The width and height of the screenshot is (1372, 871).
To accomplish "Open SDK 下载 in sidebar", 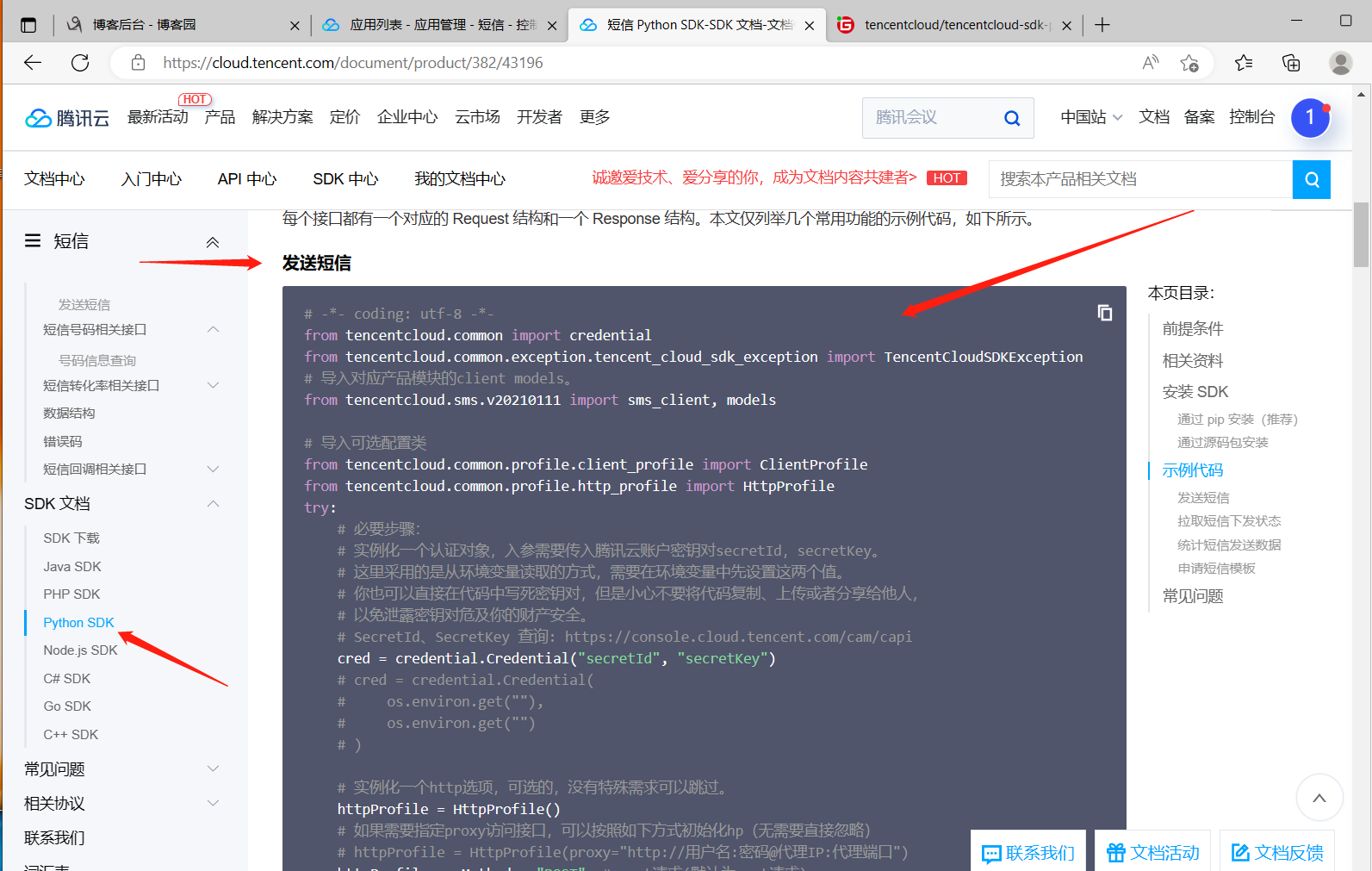I will point(71,538).
